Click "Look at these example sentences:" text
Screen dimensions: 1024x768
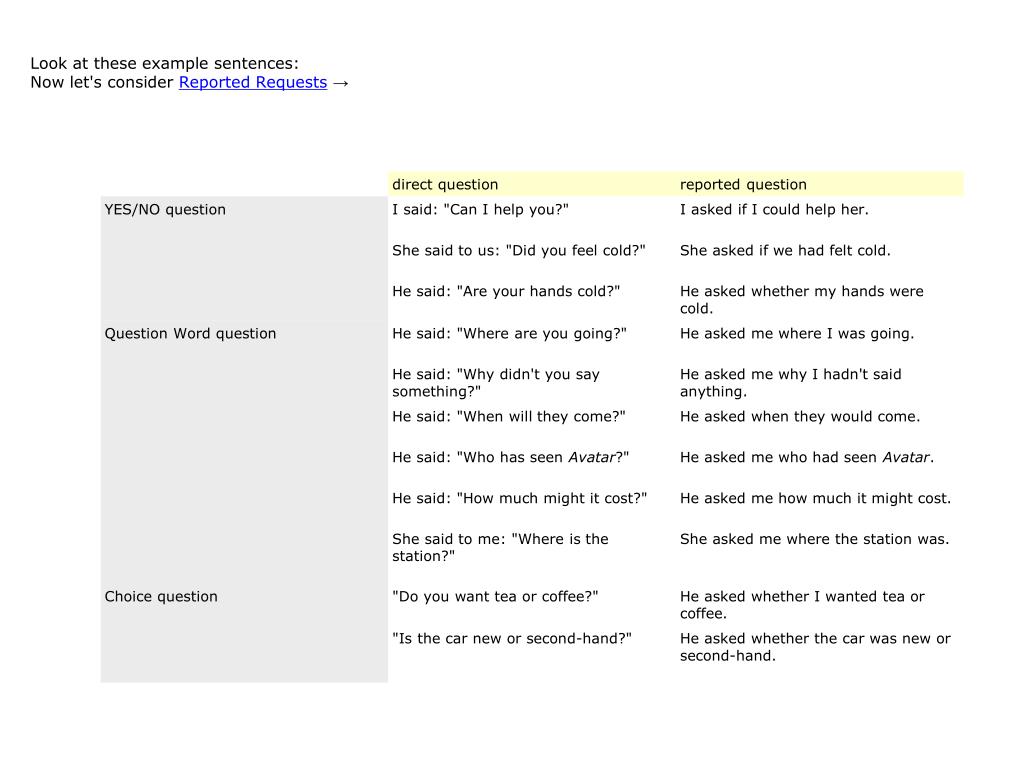click(164, 64)
